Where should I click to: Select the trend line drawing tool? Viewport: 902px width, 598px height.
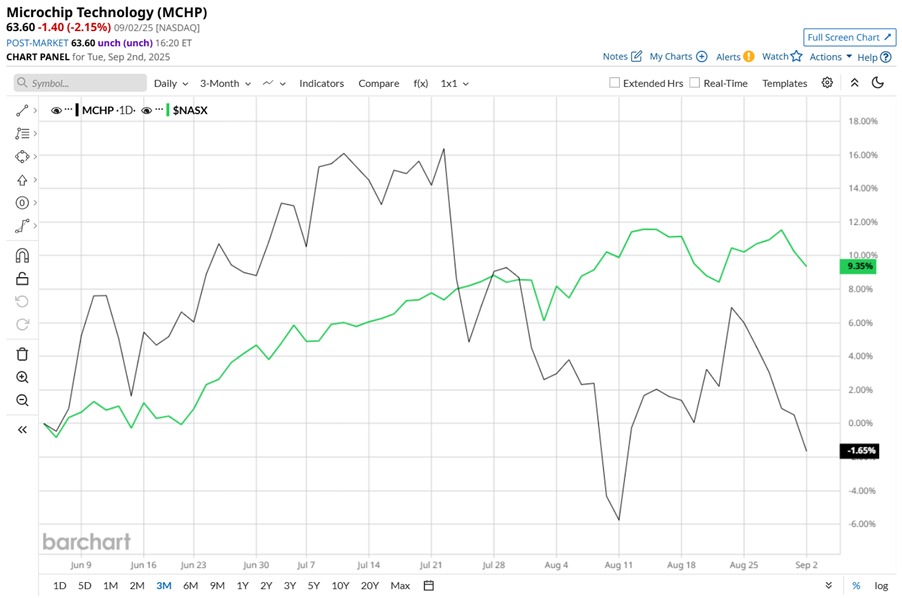pyautogui.click(x=22, y=110)
